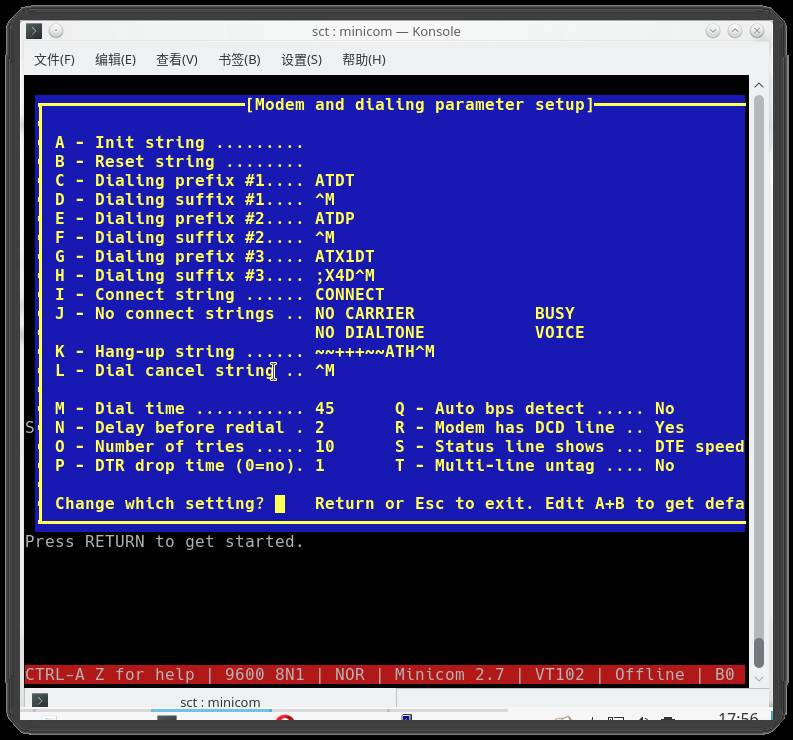Minimize the Konsole window
793x740 pixels.
[713, 31]
